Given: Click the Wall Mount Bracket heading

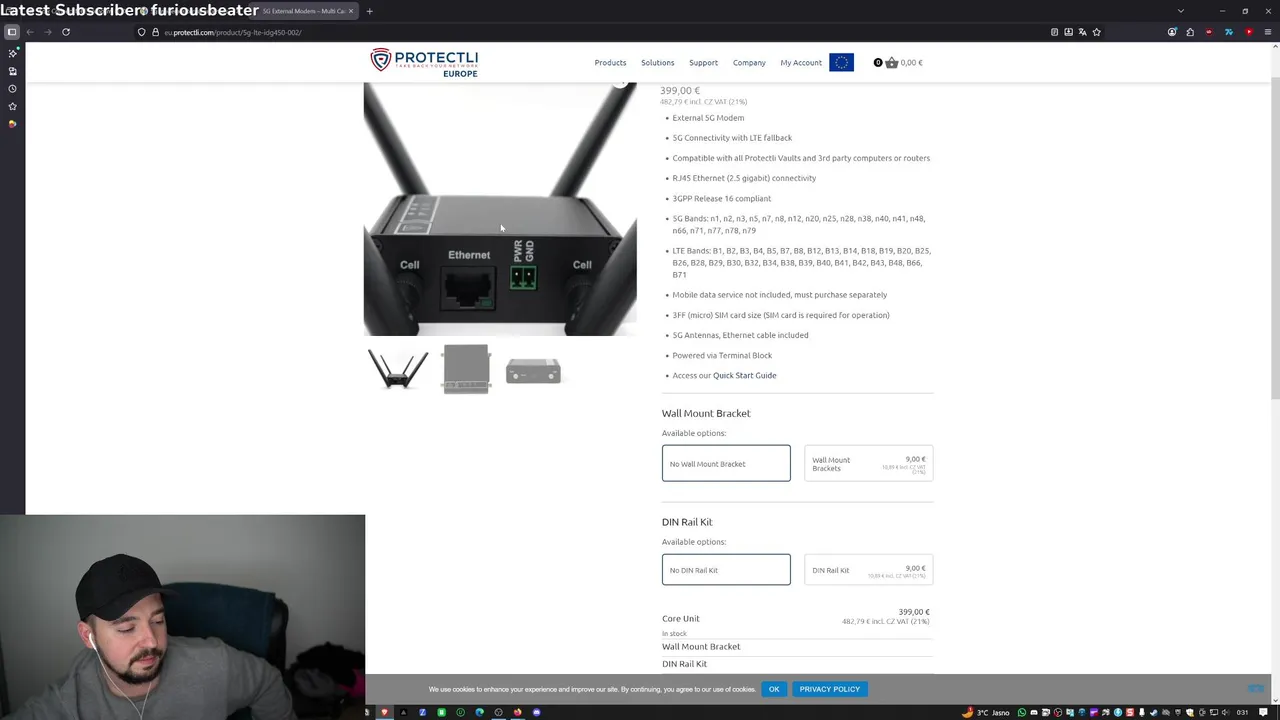Looking at the screenshot, I should click(706, 413).
